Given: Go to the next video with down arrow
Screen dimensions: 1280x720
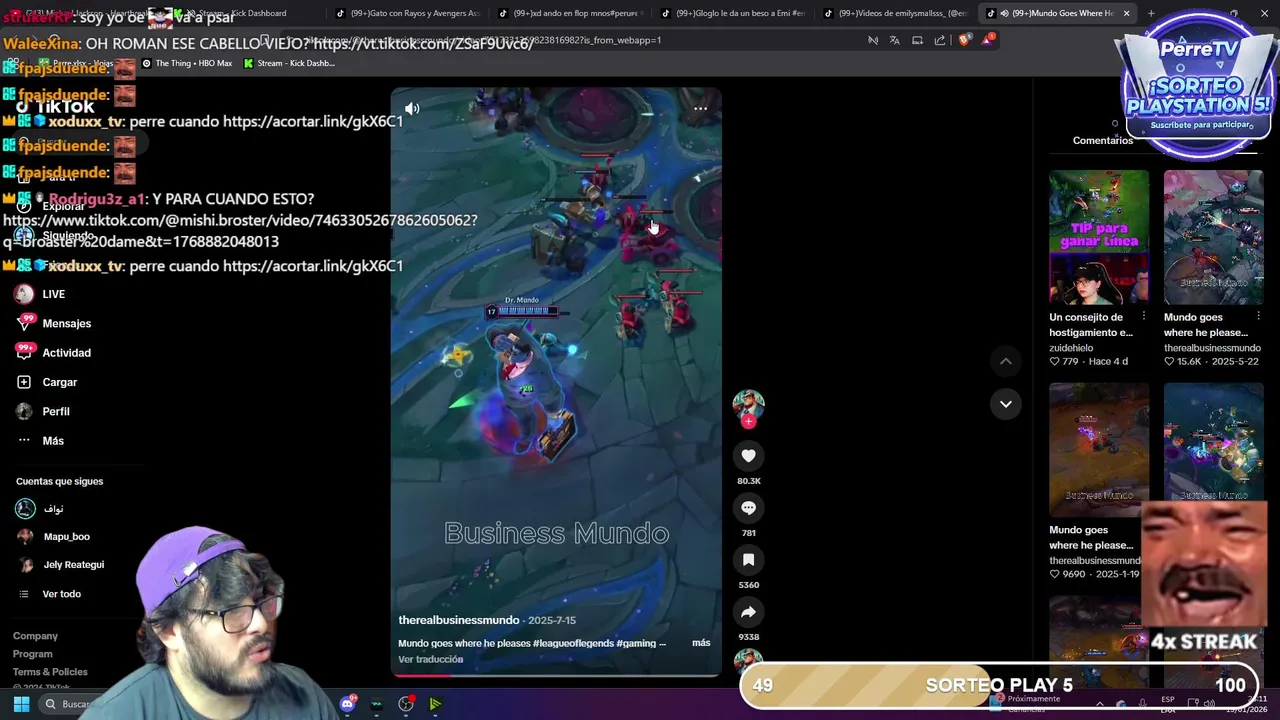Looking at the screenshot, I should (1006, 404).
